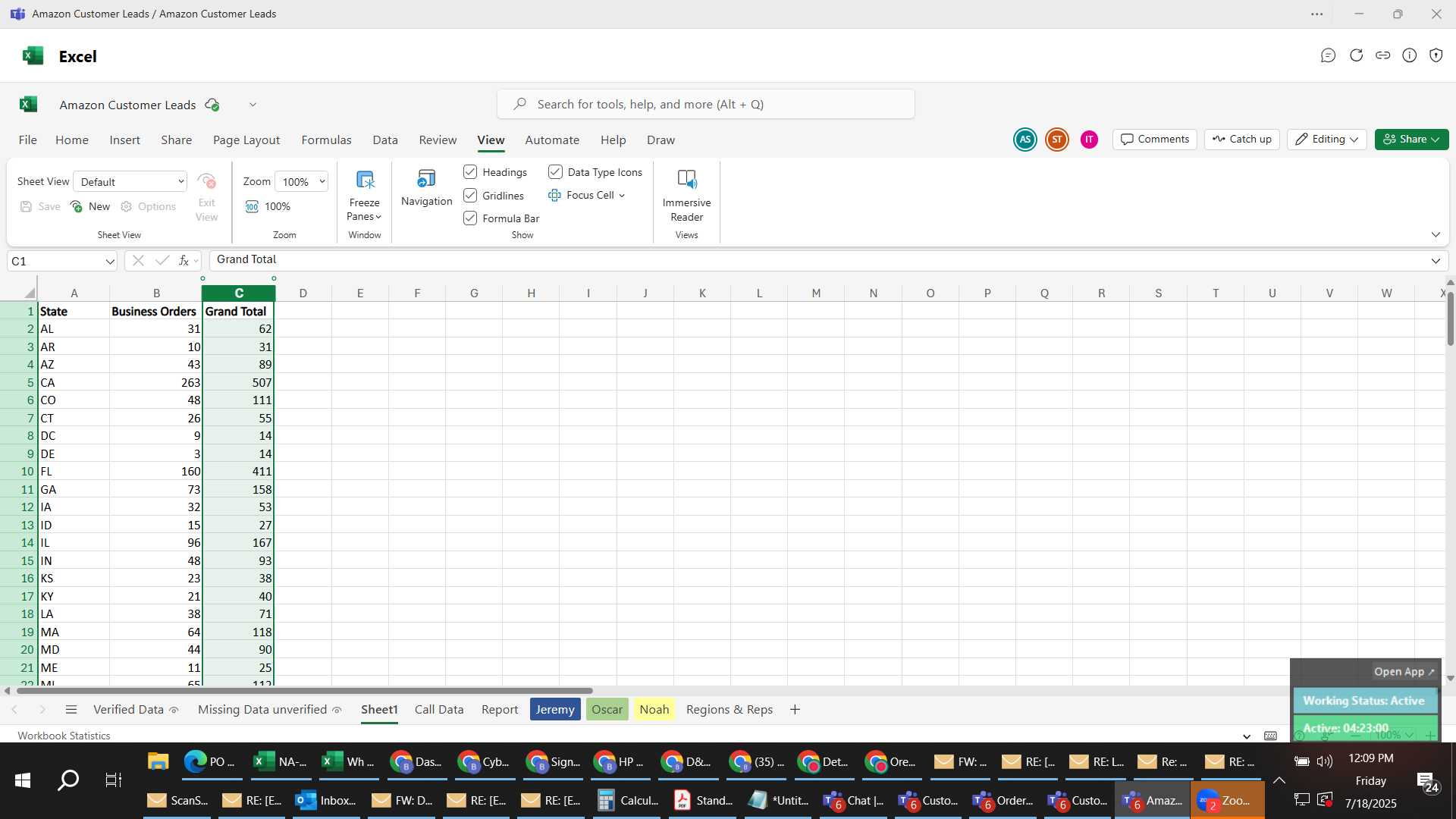This screenshot has width=1456, height=819.
Task: Click the ST collaborator avatar
Action: 1056,140
